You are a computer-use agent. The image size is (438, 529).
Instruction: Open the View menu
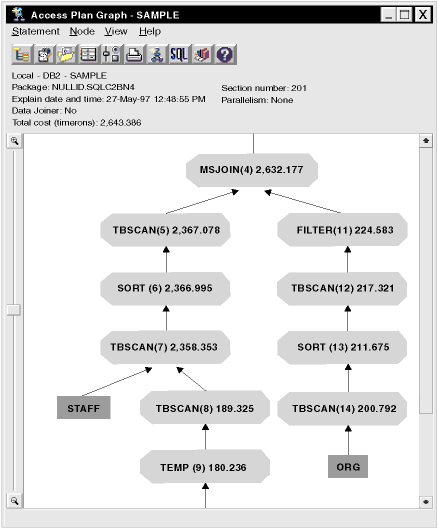point(116,31)
